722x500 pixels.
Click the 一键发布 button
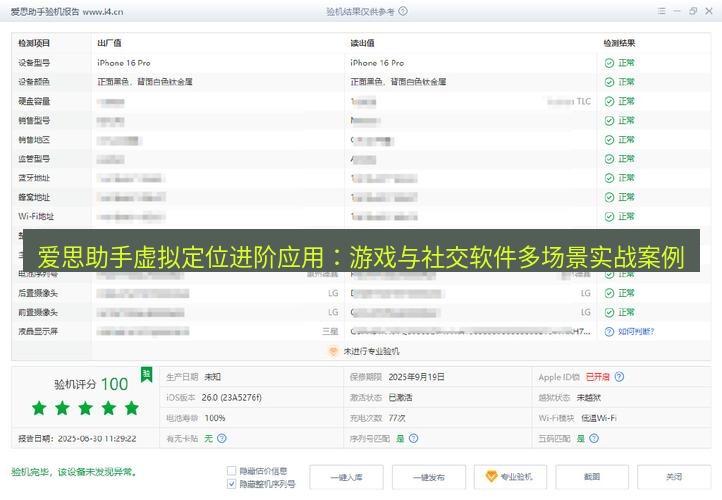point(429,477)
